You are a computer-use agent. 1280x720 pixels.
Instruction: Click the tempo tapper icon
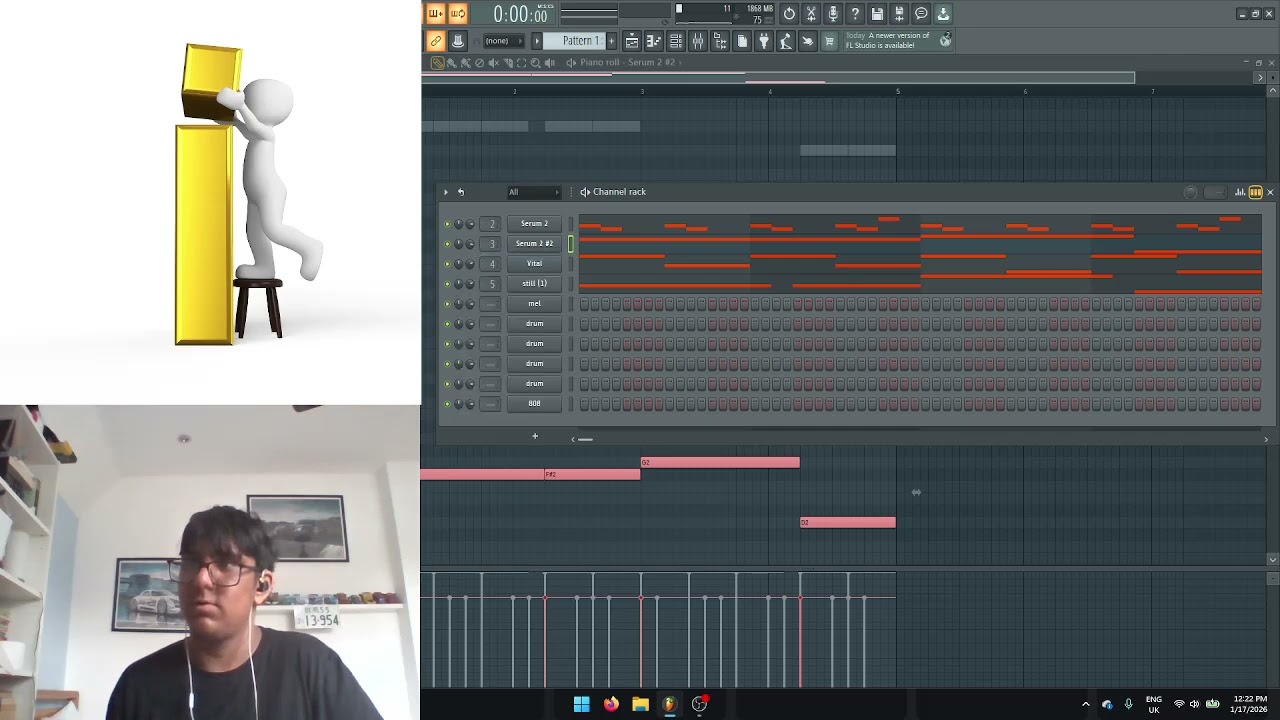786,41
